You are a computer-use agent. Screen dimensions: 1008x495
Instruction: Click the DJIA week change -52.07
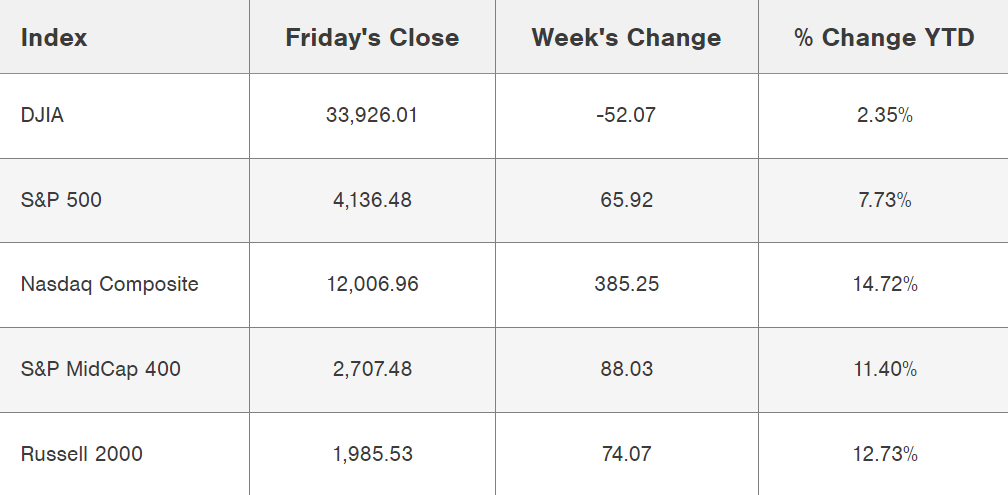pyautogui.click(x=626, y=115)
